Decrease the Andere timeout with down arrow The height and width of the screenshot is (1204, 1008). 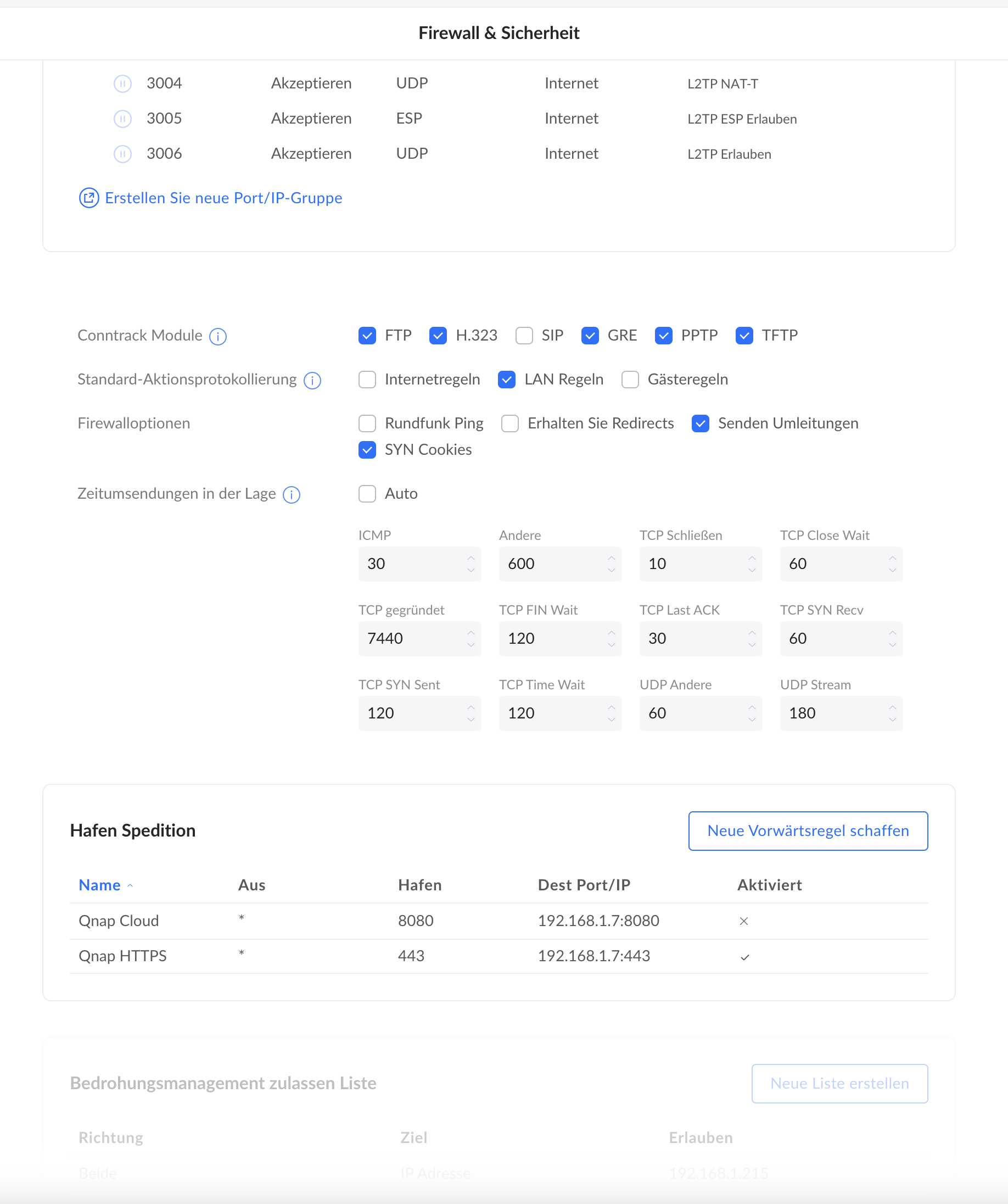click(612, 571)
